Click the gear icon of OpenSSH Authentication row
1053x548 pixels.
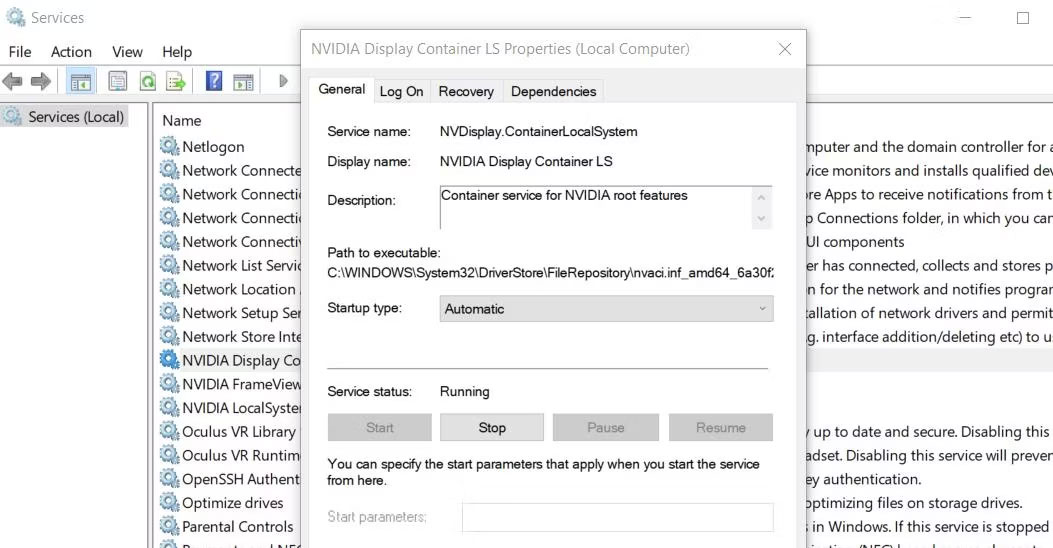coord(169,479)
